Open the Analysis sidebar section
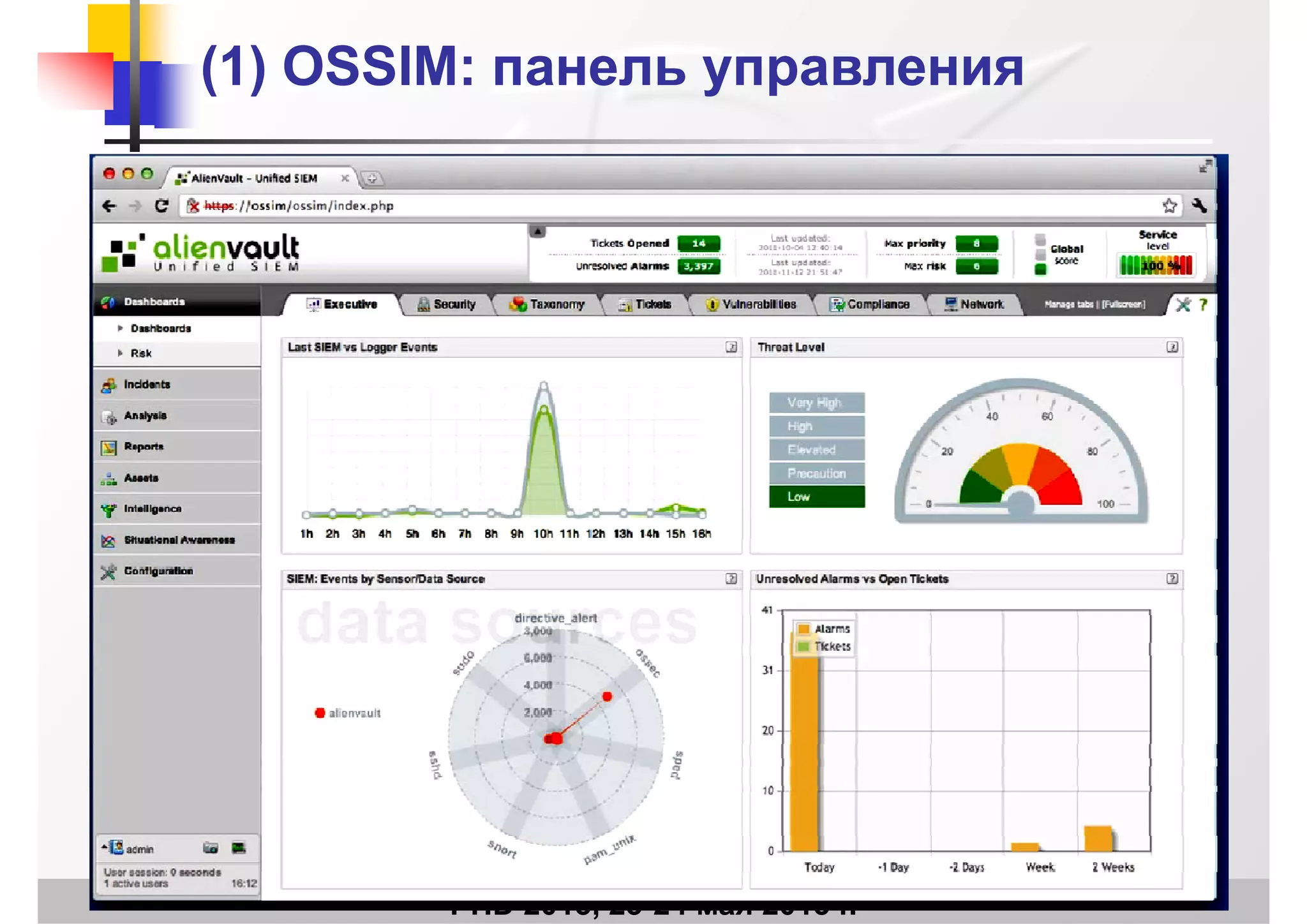 177,415
